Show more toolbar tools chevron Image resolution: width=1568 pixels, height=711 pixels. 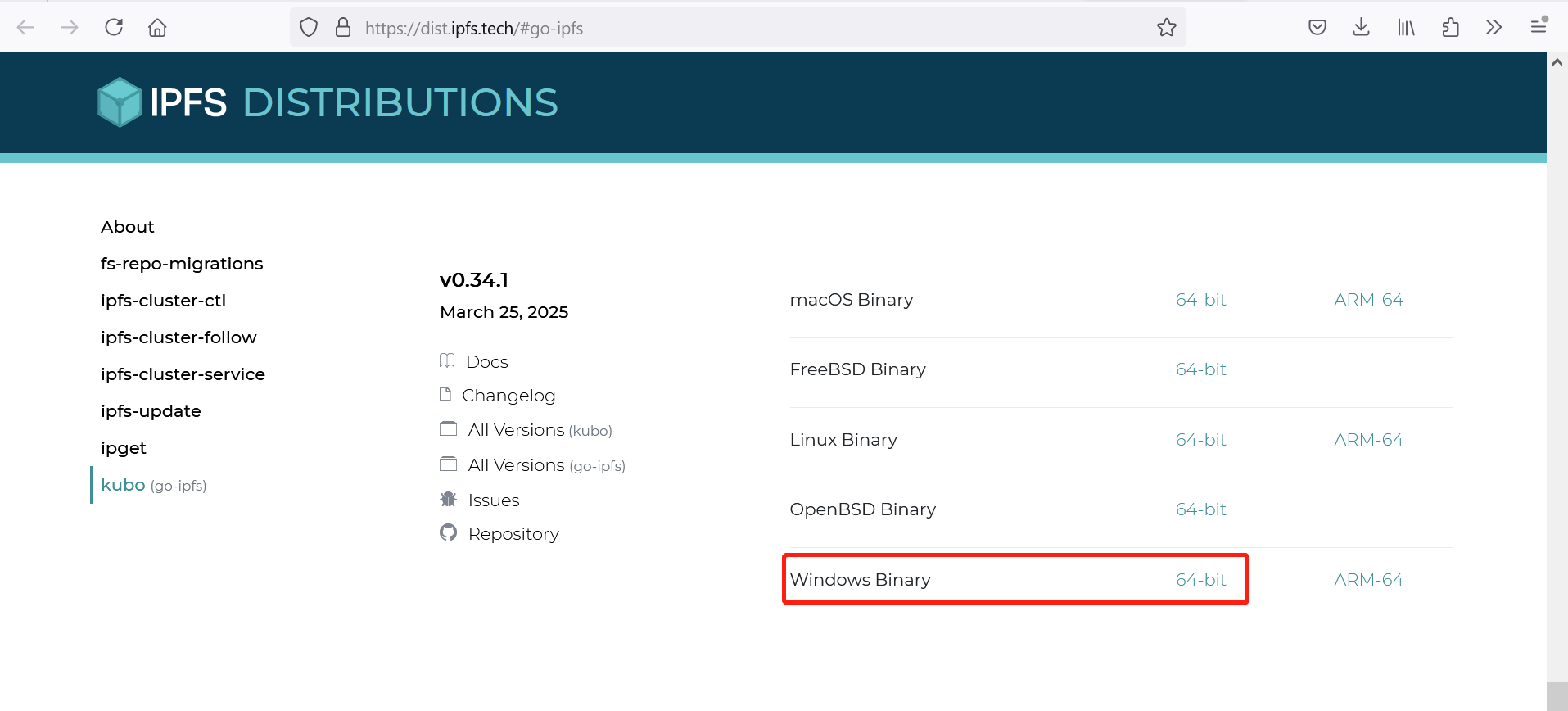click(1493, 28)
